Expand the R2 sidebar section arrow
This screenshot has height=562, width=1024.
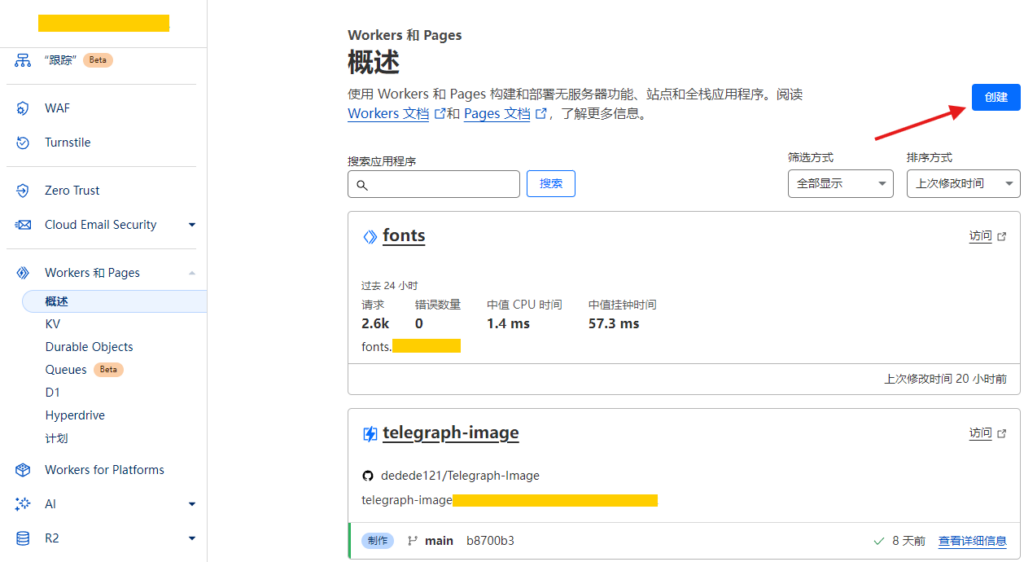(x=192, y=539)
